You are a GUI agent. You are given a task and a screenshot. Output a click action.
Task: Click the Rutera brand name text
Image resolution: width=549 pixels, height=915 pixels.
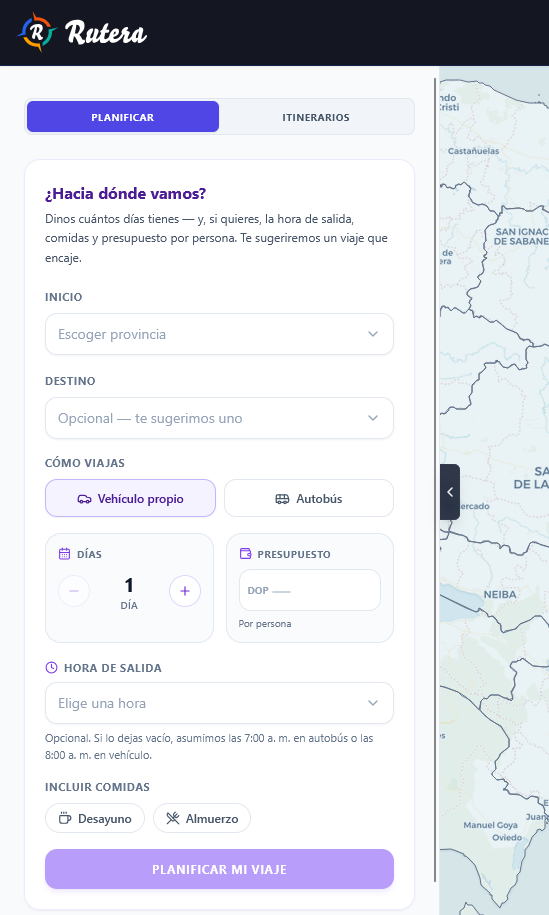click(106, 33)
